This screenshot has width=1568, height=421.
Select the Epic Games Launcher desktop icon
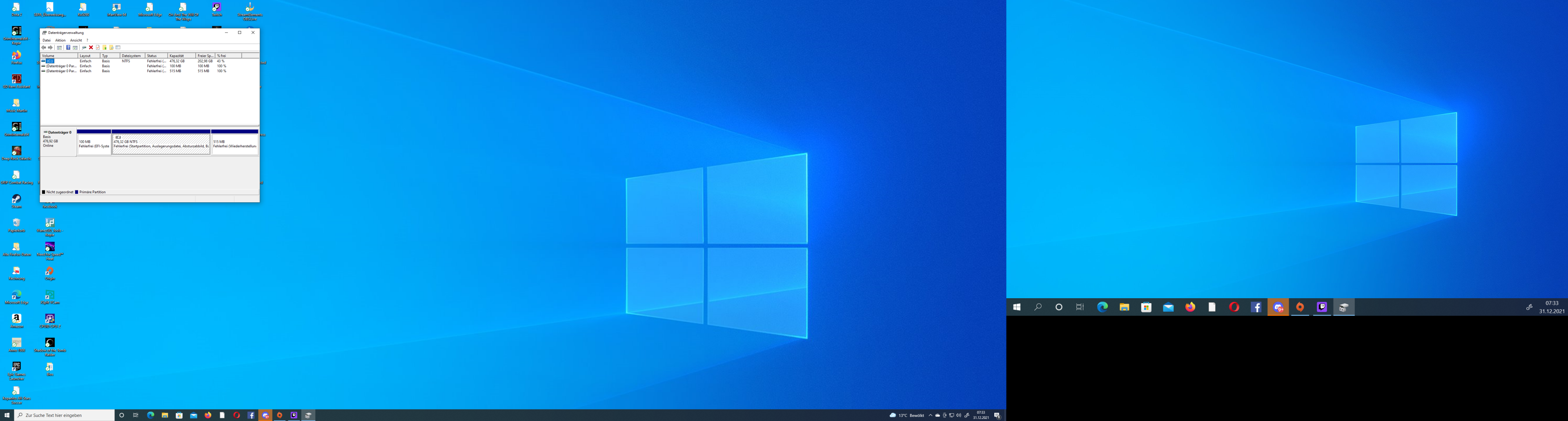(16, 371)
